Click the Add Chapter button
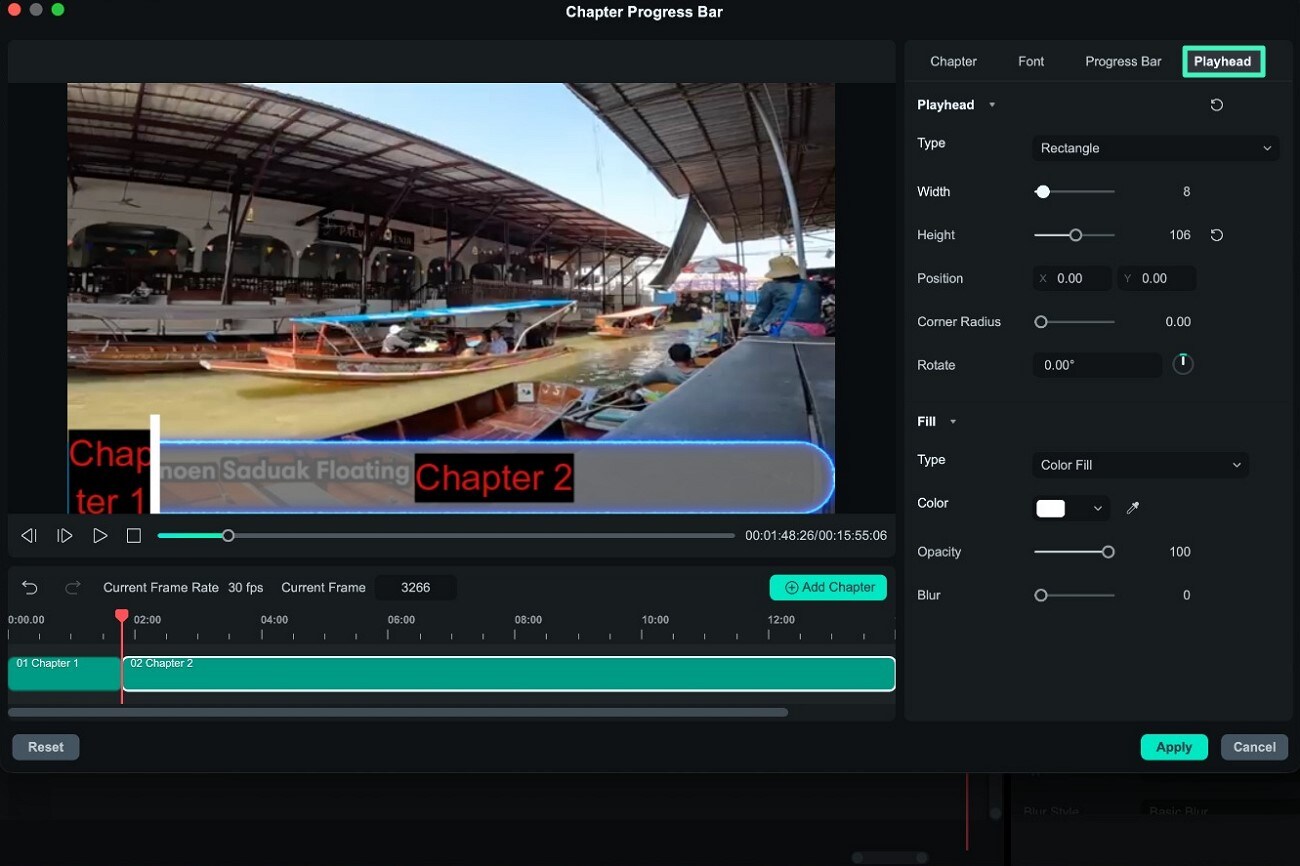 click(x=828, y=587)
